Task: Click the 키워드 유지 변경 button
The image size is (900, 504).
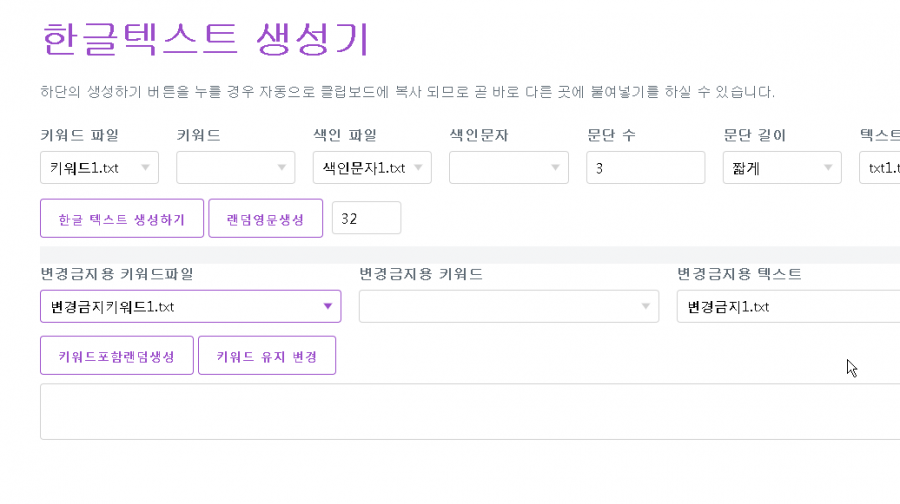Action: click(x=267, y=356)
